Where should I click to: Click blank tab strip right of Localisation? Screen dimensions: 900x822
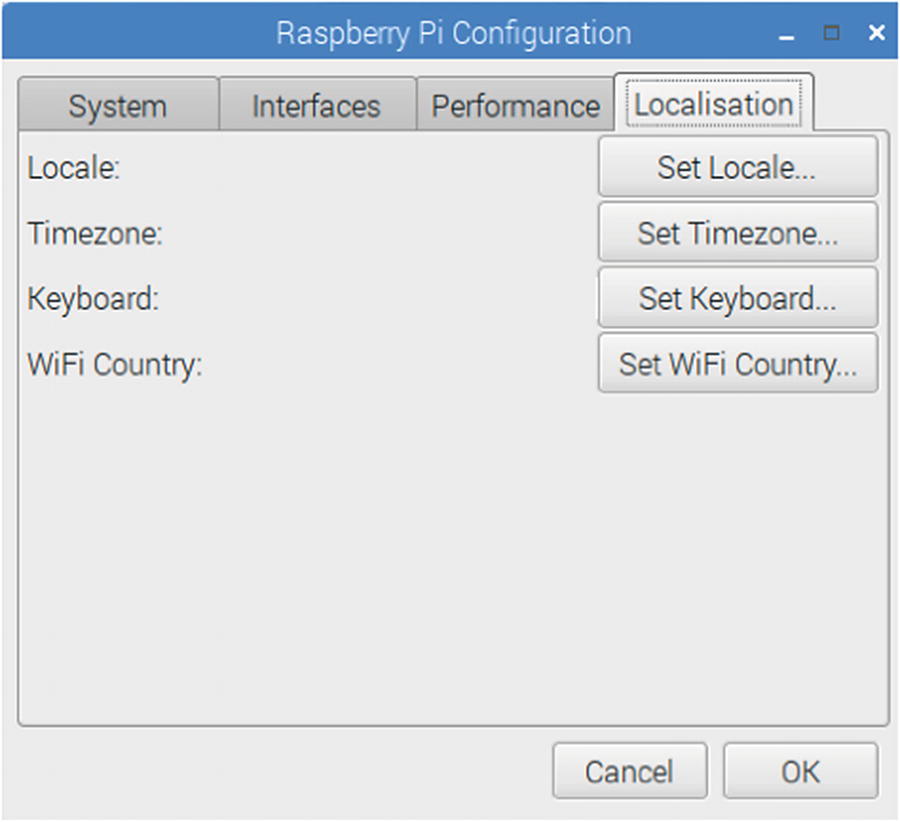(x=850, y=104)
